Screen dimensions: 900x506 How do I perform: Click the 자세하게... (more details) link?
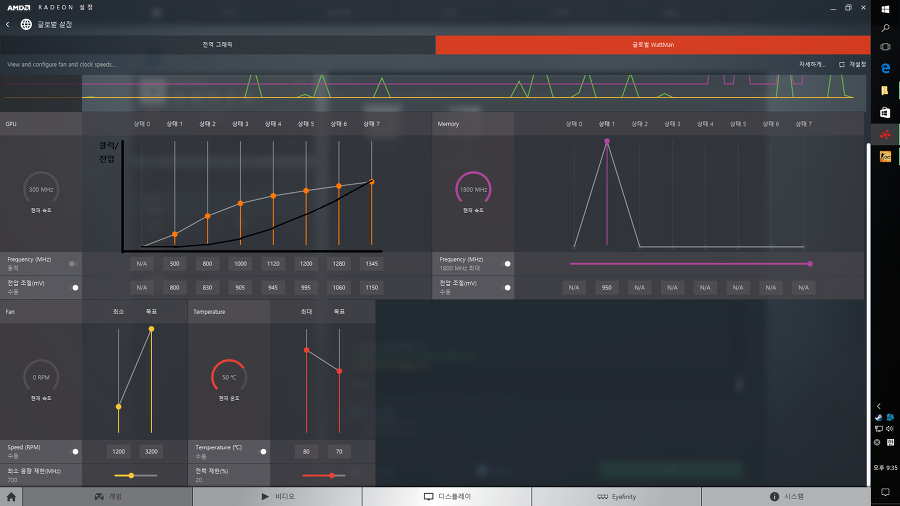(812, 64)
